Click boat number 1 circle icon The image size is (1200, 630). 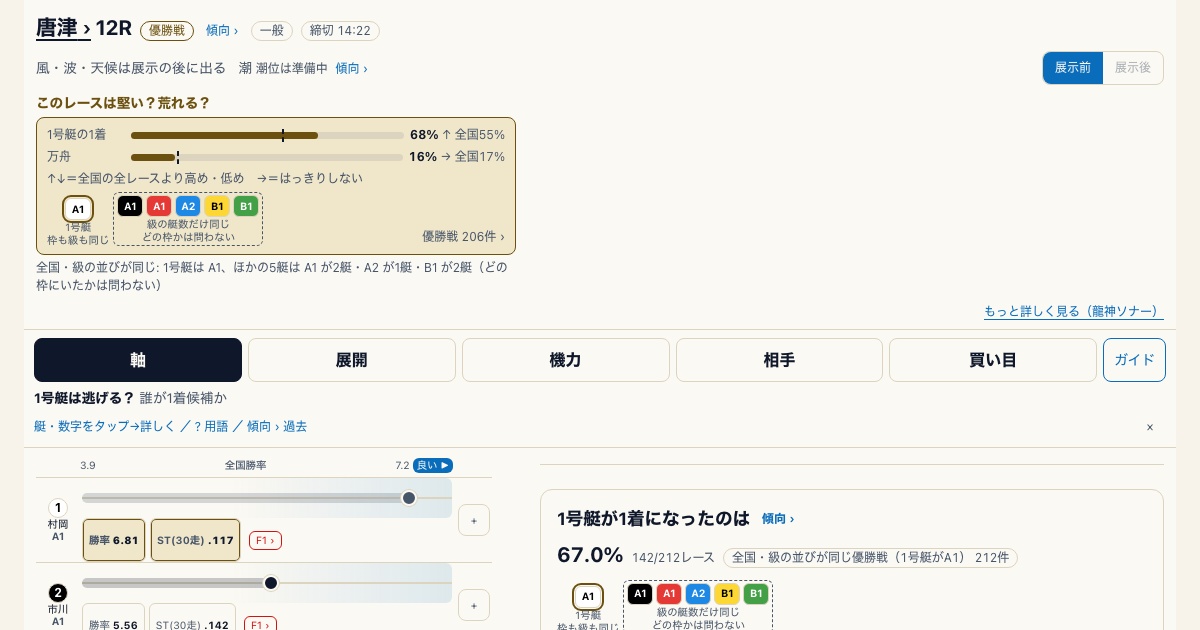pos(58,508)
